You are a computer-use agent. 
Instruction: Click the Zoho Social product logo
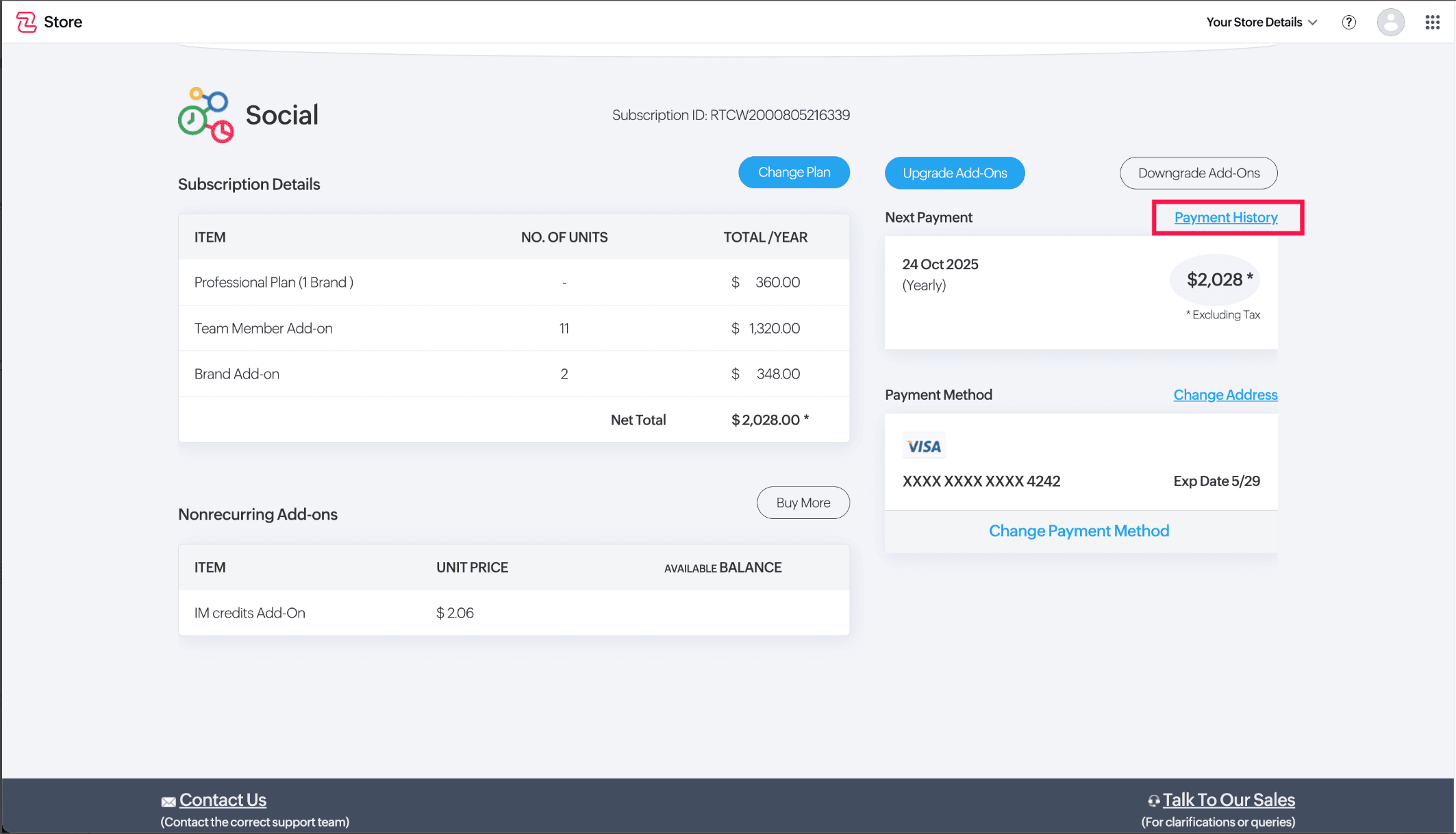(205, 115)
